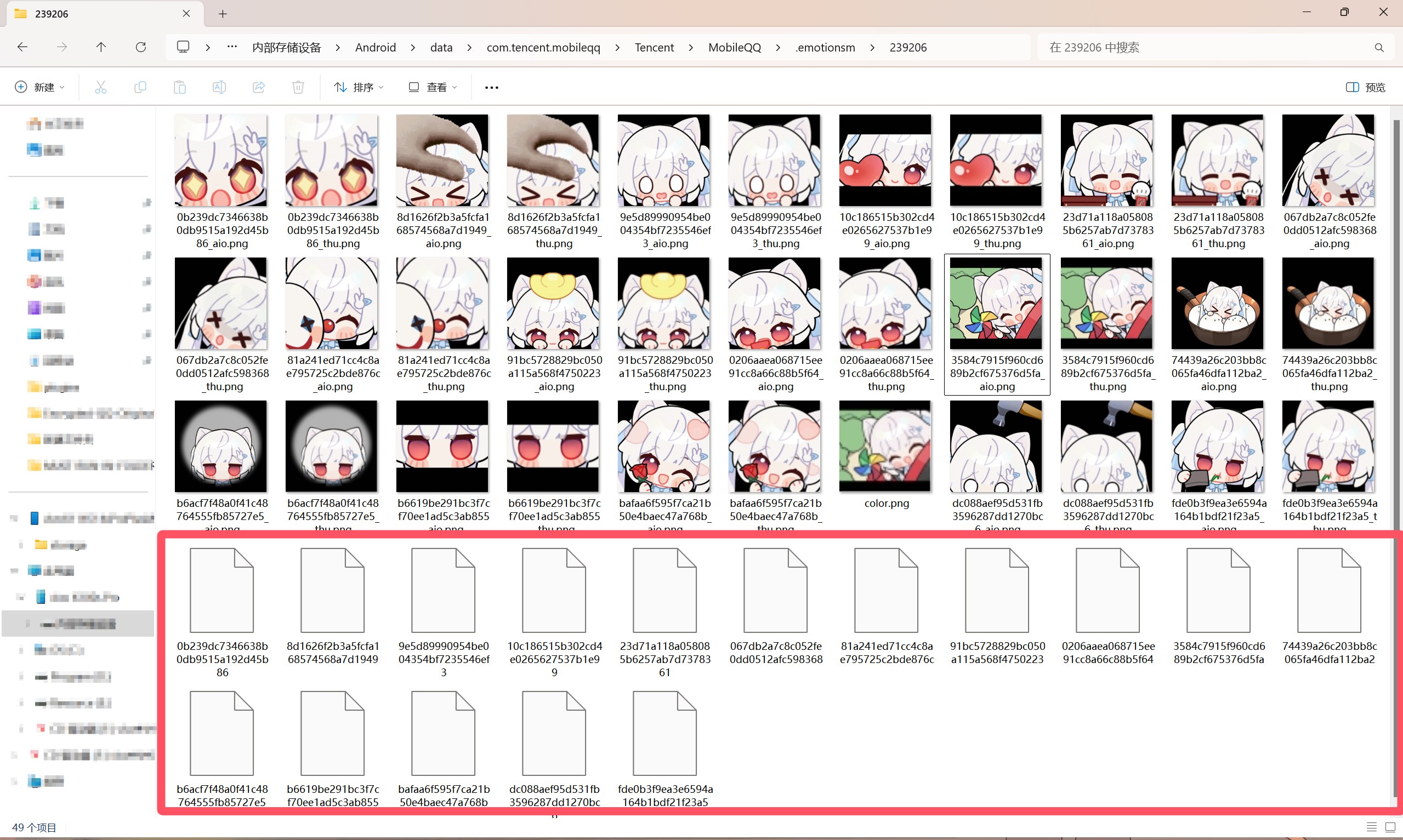The height and width of the screenshot is (840, 1403).
Task: Navigate to .emotionsm in breadcrumb
Action: tap(825, 48)
